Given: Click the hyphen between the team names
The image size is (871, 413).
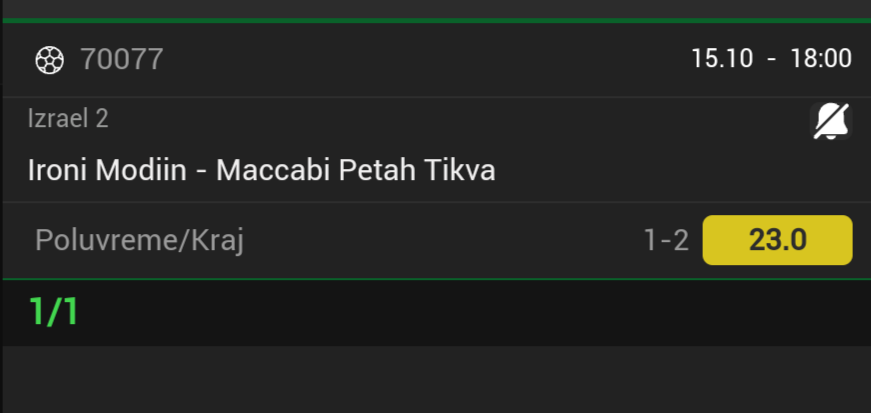Looking at the screenshot, I should pyautogui.click(x=201, y=171).
